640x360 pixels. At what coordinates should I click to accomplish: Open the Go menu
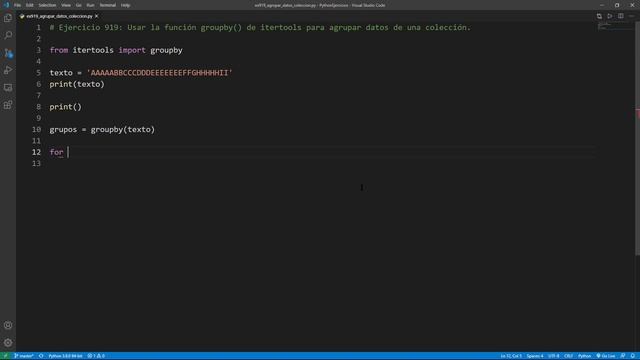(x=78, y=5)
